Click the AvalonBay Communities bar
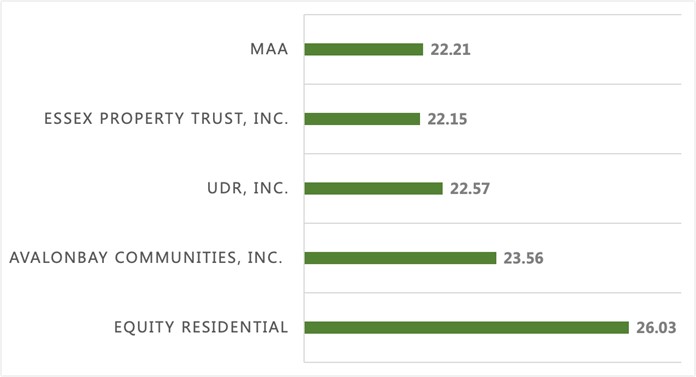The image size is (696, 377). coord(400,258)
